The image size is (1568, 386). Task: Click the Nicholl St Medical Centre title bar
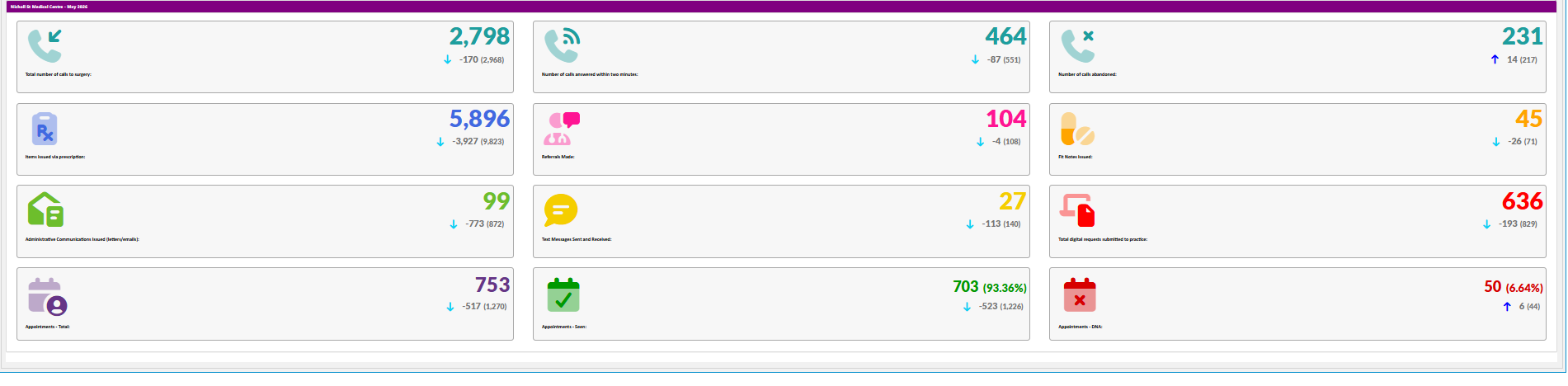click(x=782, y=7)
